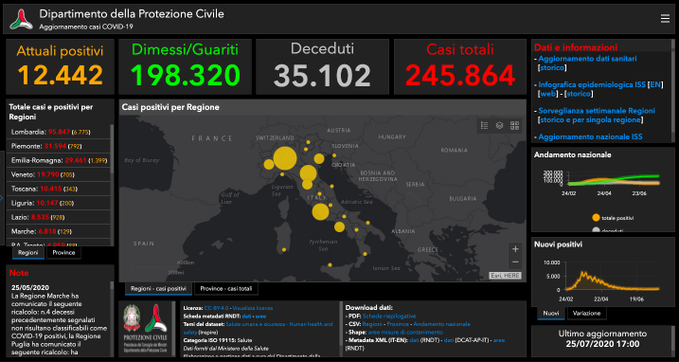679x362 pixels.
Task: Select the Piemonte row in regions list
Action: coord(58,146)
